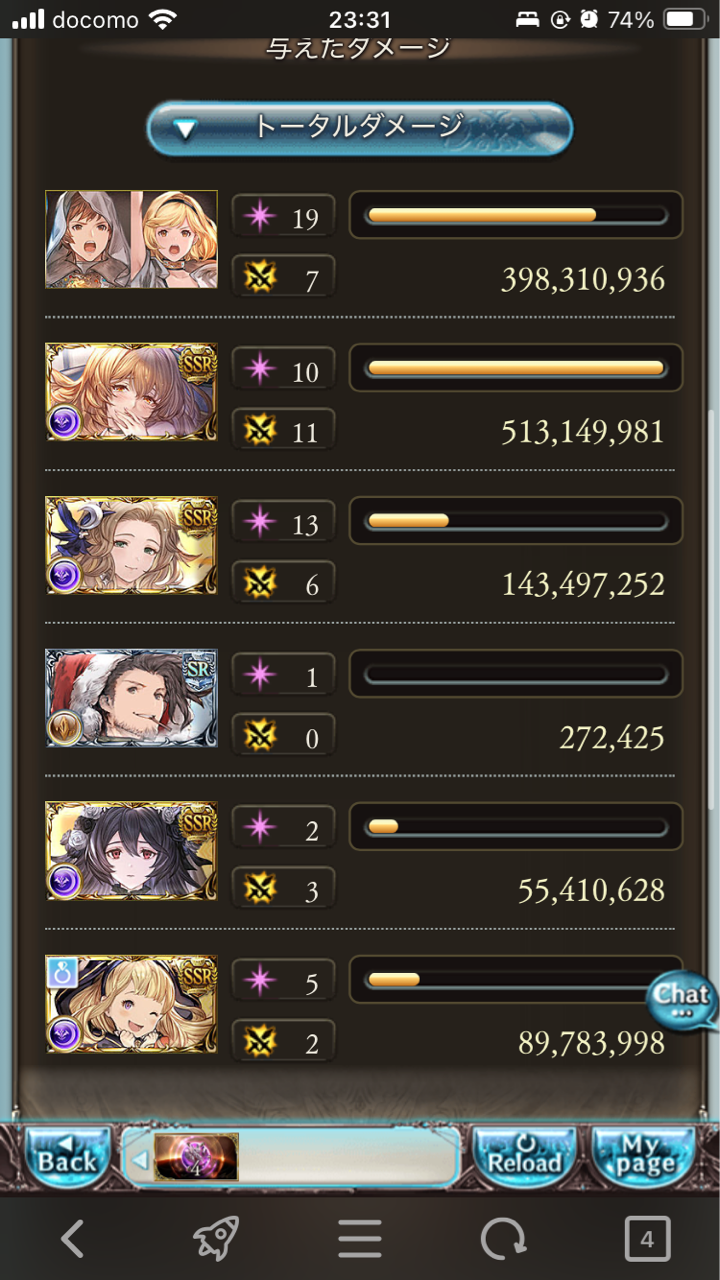The height and width of the screenshot is (1280, 720).
Task: Open the トータルダメージ dropdown selector
Action: (x=359, y=128)
